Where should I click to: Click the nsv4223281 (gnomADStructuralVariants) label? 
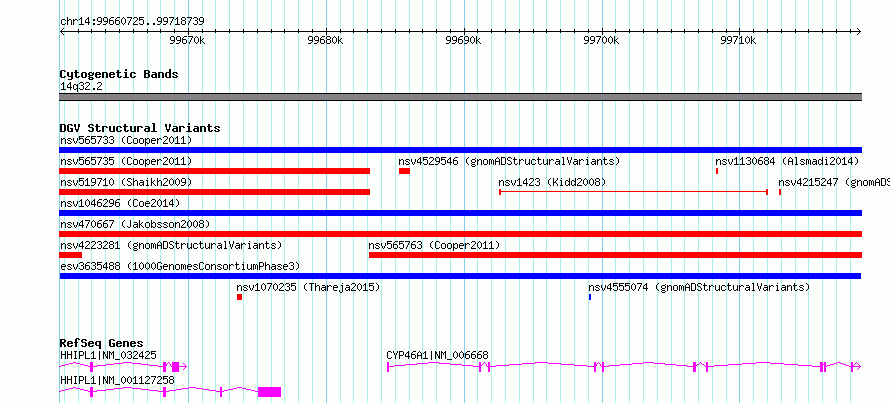pyautogui.click(x=171, y=245)
